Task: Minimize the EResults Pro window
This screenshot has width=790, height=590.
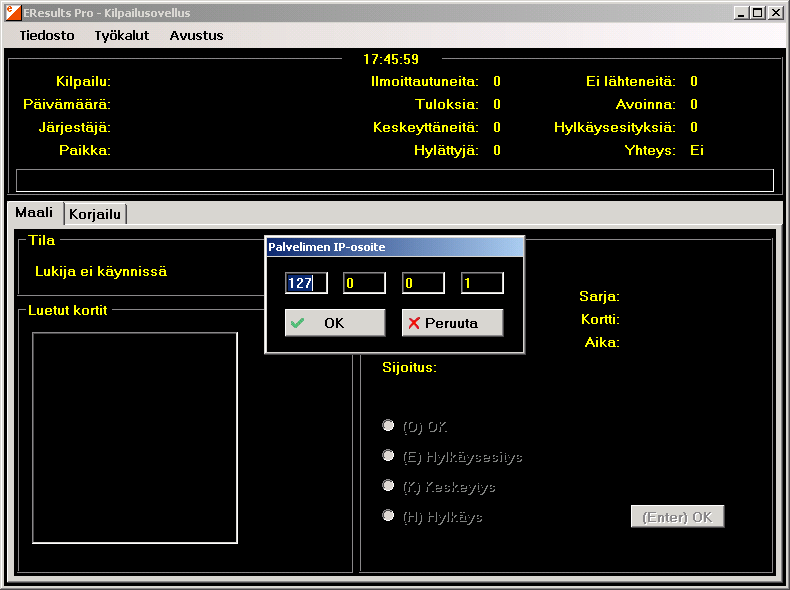Action: click(741, 13)
